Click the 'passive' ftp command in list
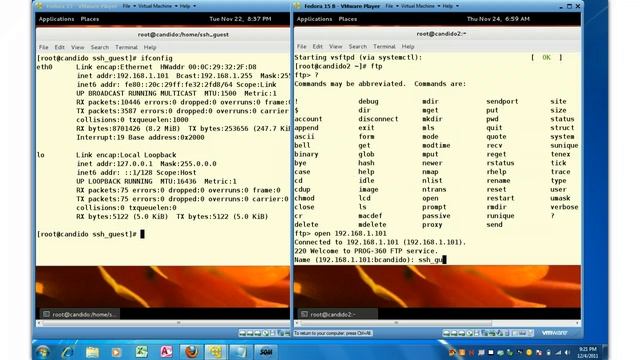This screenshot has width=640, height=360. 436,216
